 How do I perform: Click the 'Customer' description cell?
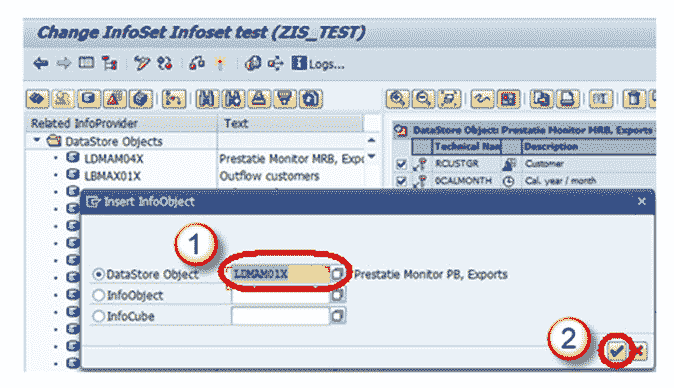coord(544,164)
